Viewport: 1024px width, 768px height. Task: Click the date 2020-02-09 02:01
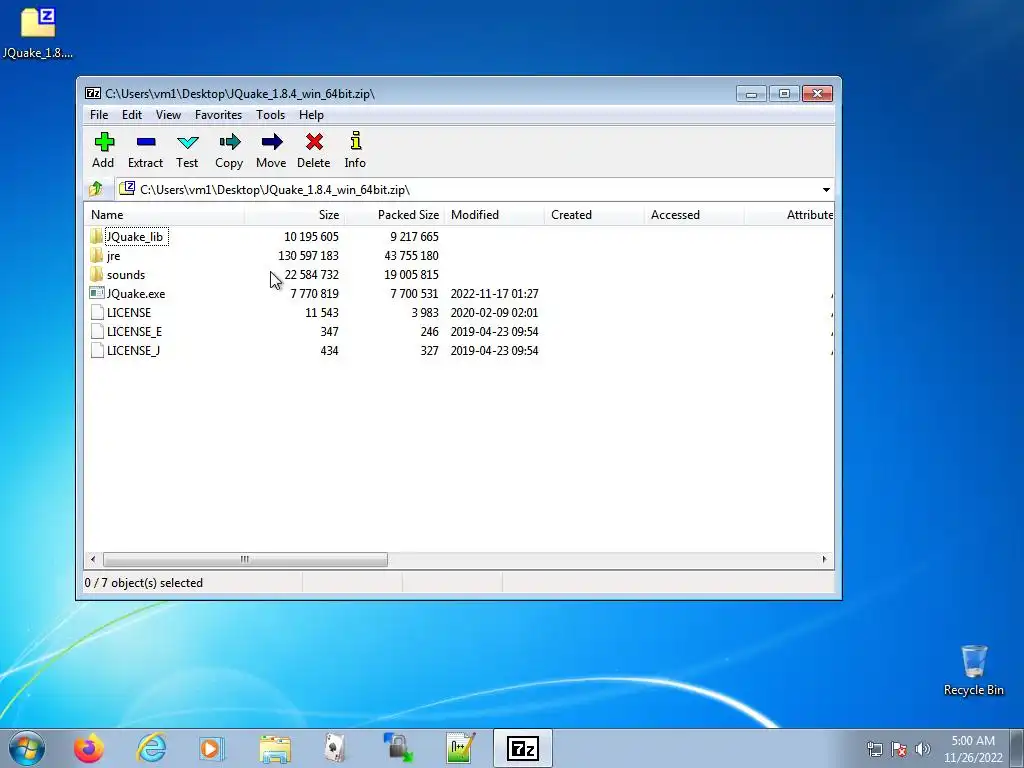pyautogui.click(x=494, y=312)
